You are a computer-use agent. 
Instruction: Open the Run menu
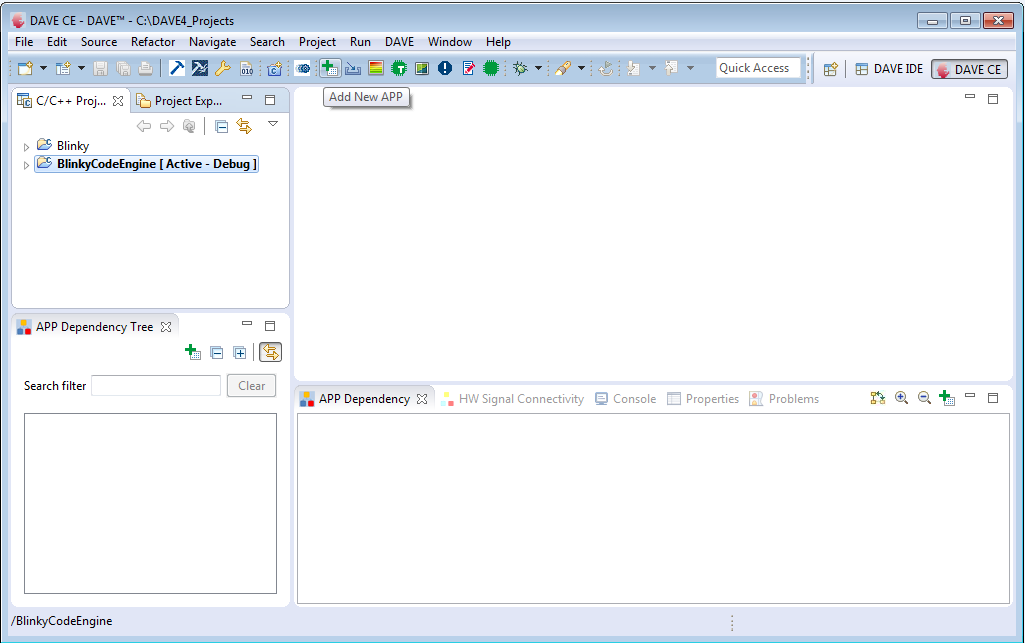pyautogui.click(x=360, y=42)
